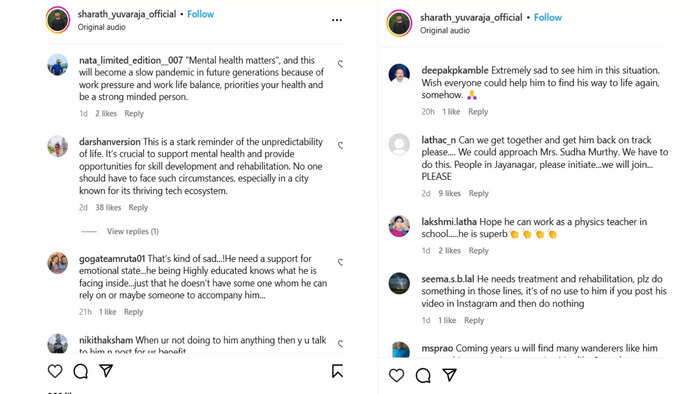Like gogateamruta01's comment heart
The width and height of the screenshot is (700, 394).
[340, 262]
